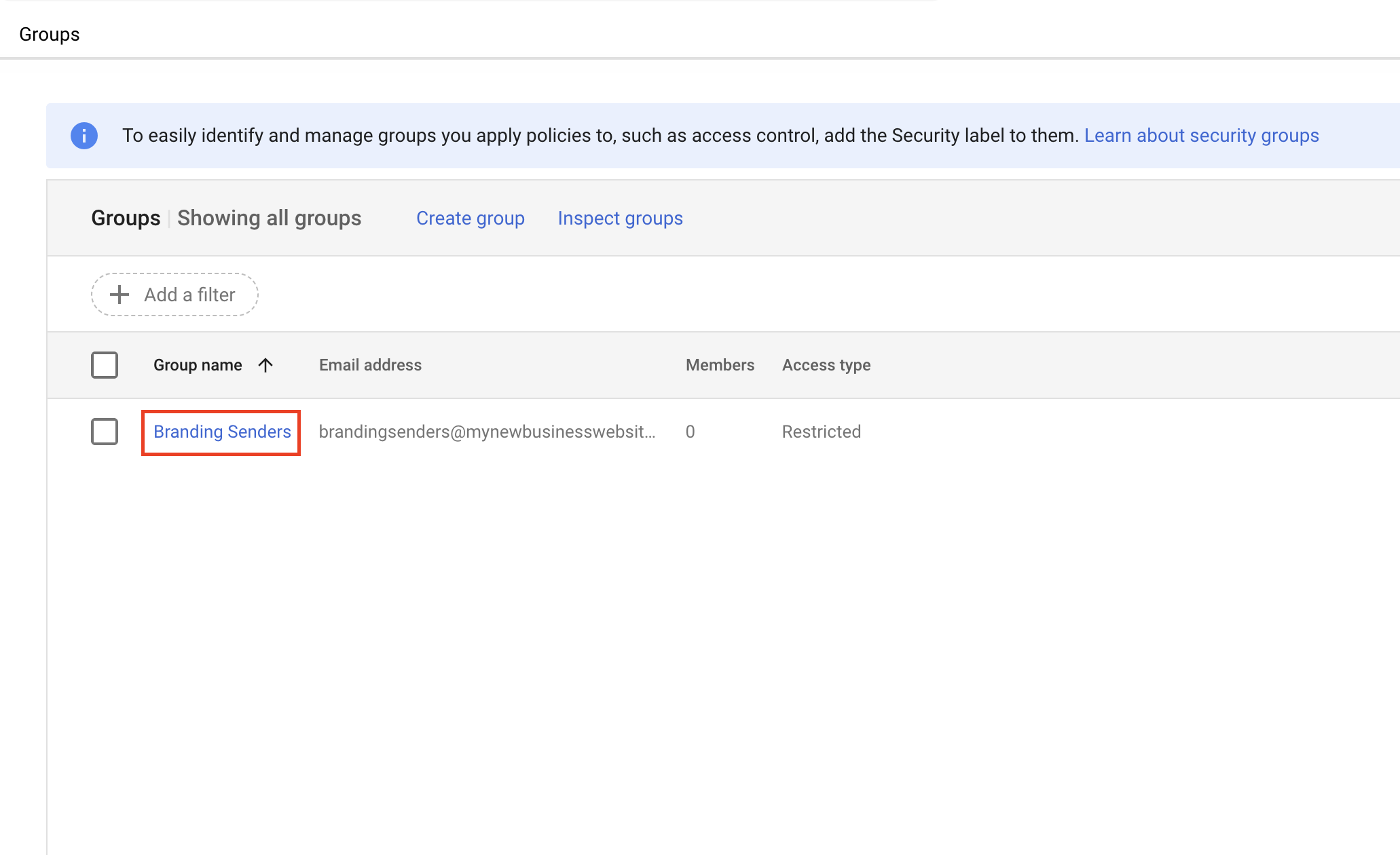The height and width of the screenshot is (855, 1400).
Task: Click the Email address column header
Action: coord(370,365)
